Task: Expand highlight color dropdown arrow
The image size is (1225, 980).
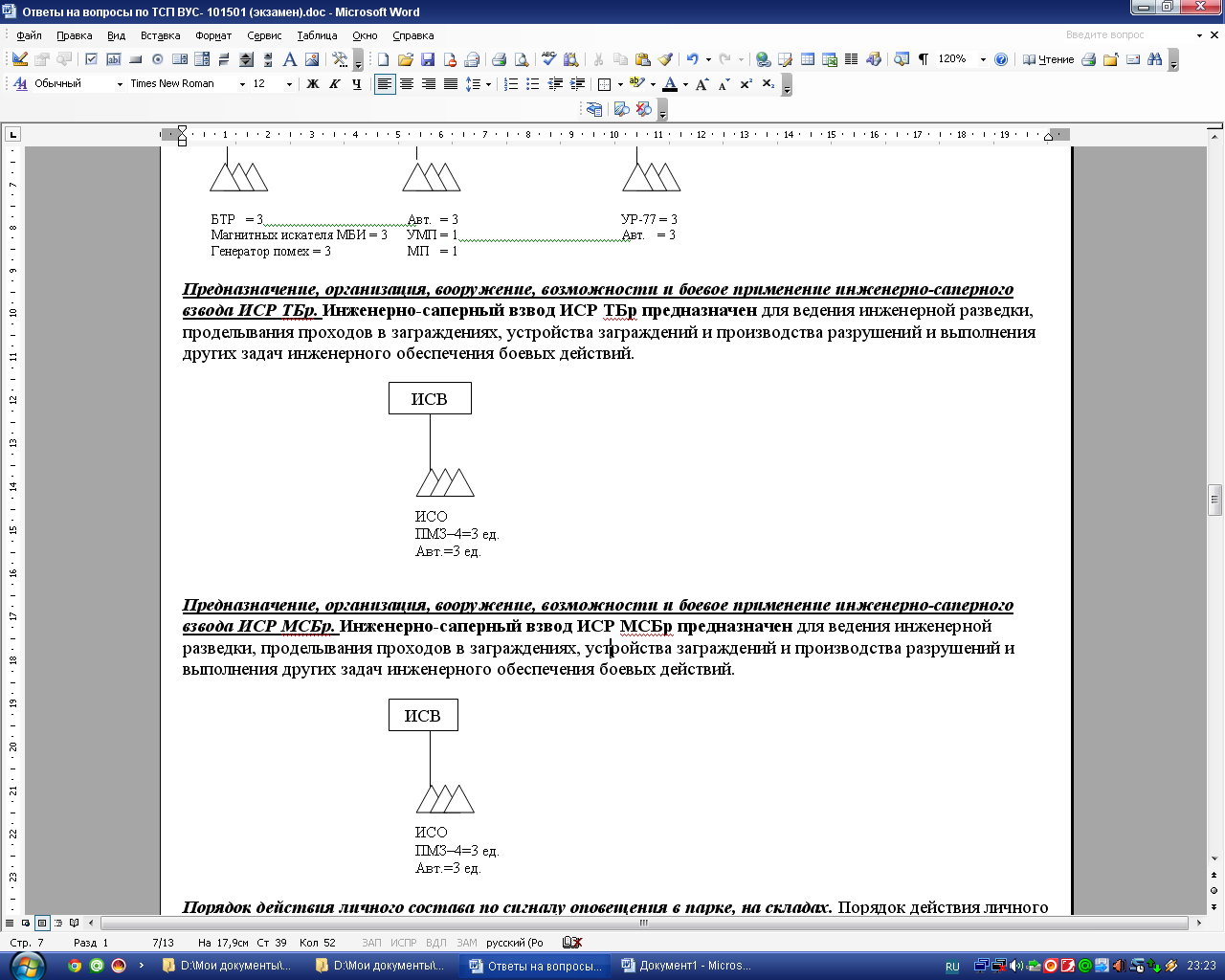Action: 653,84
